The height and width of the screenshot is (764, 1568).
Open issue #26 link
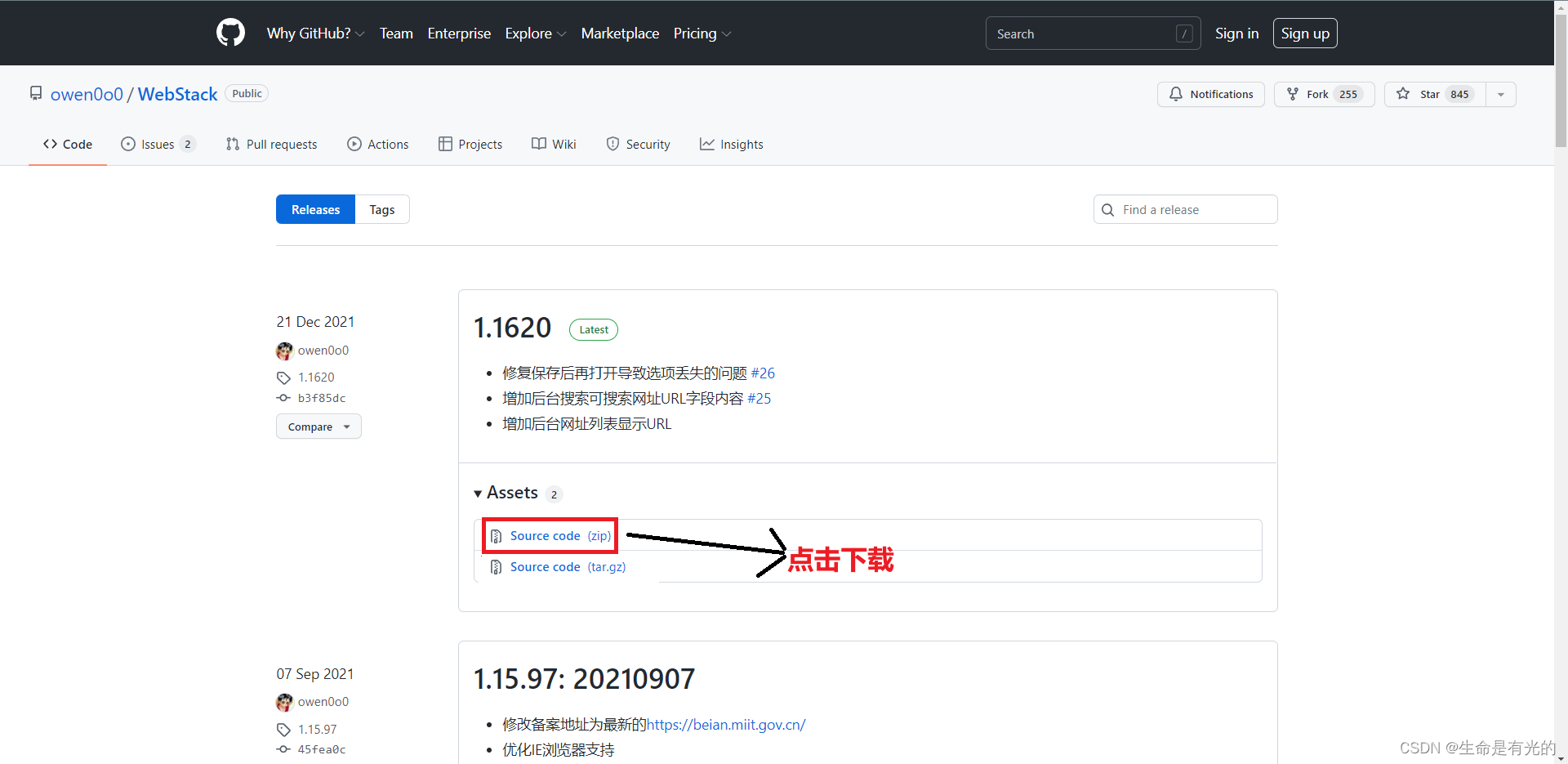(763, 373)
